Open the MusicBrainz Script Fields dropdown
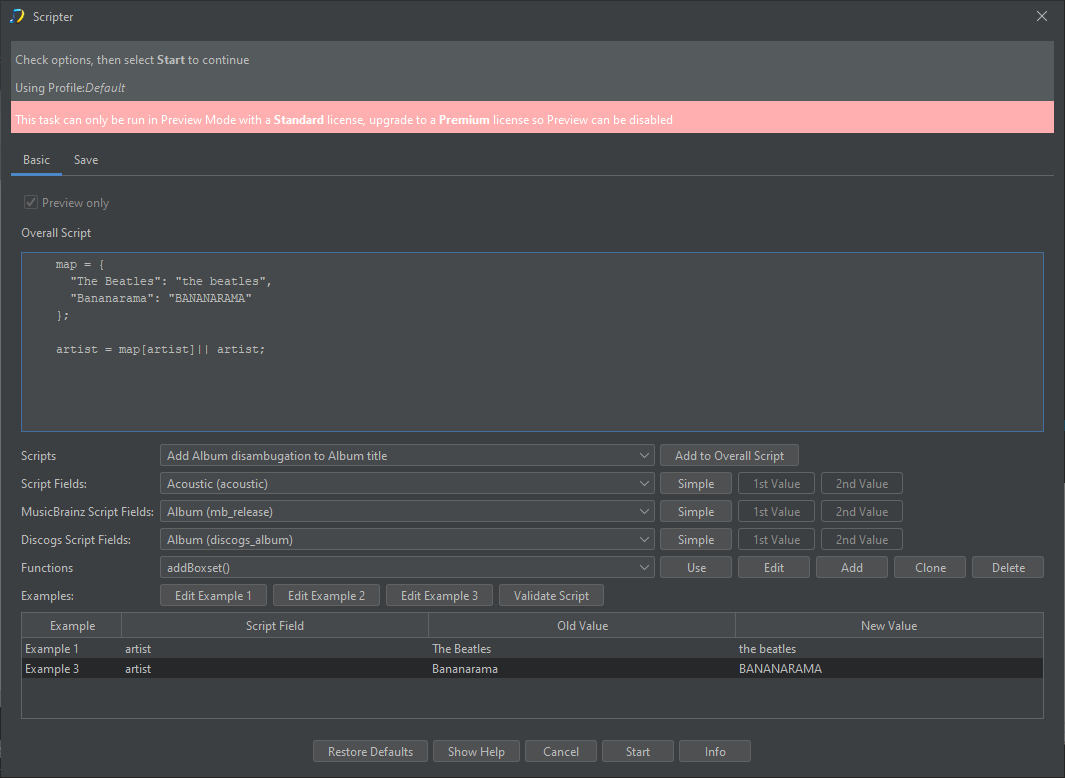The image size is (1065, 778). 406,512
